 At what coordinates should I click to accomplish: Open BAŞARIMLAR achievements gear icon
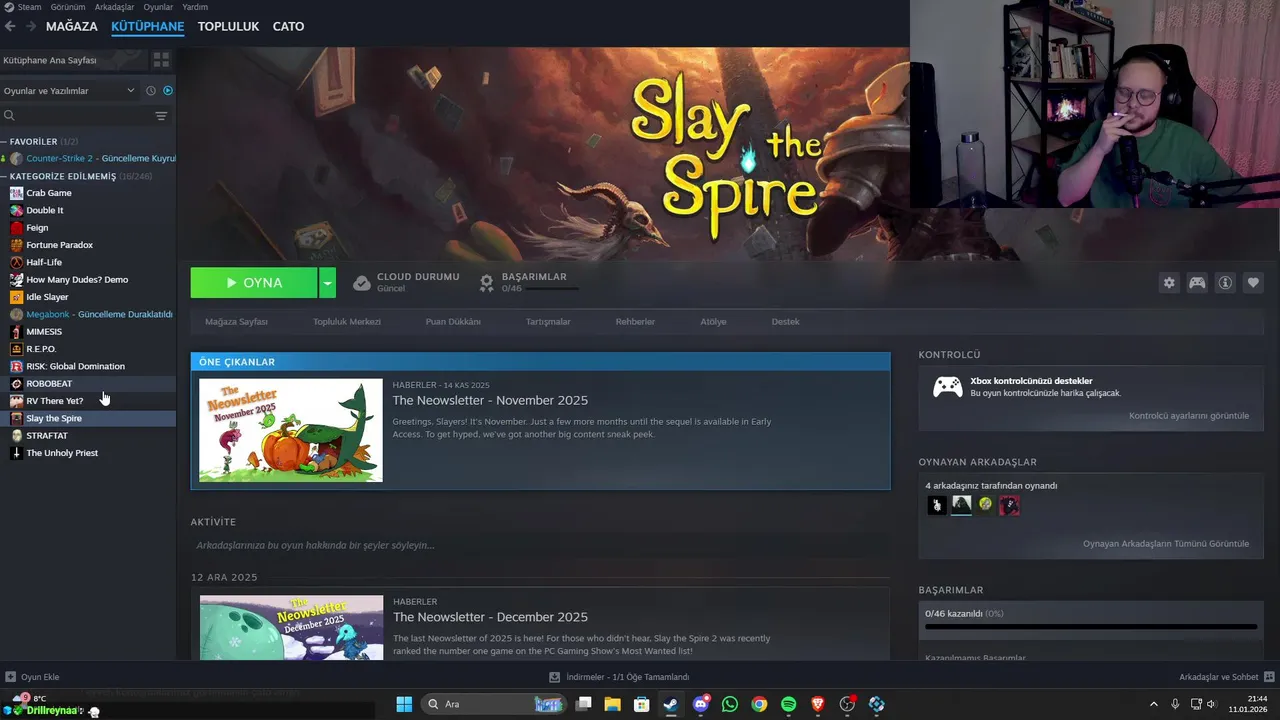[x=486, y=283]
